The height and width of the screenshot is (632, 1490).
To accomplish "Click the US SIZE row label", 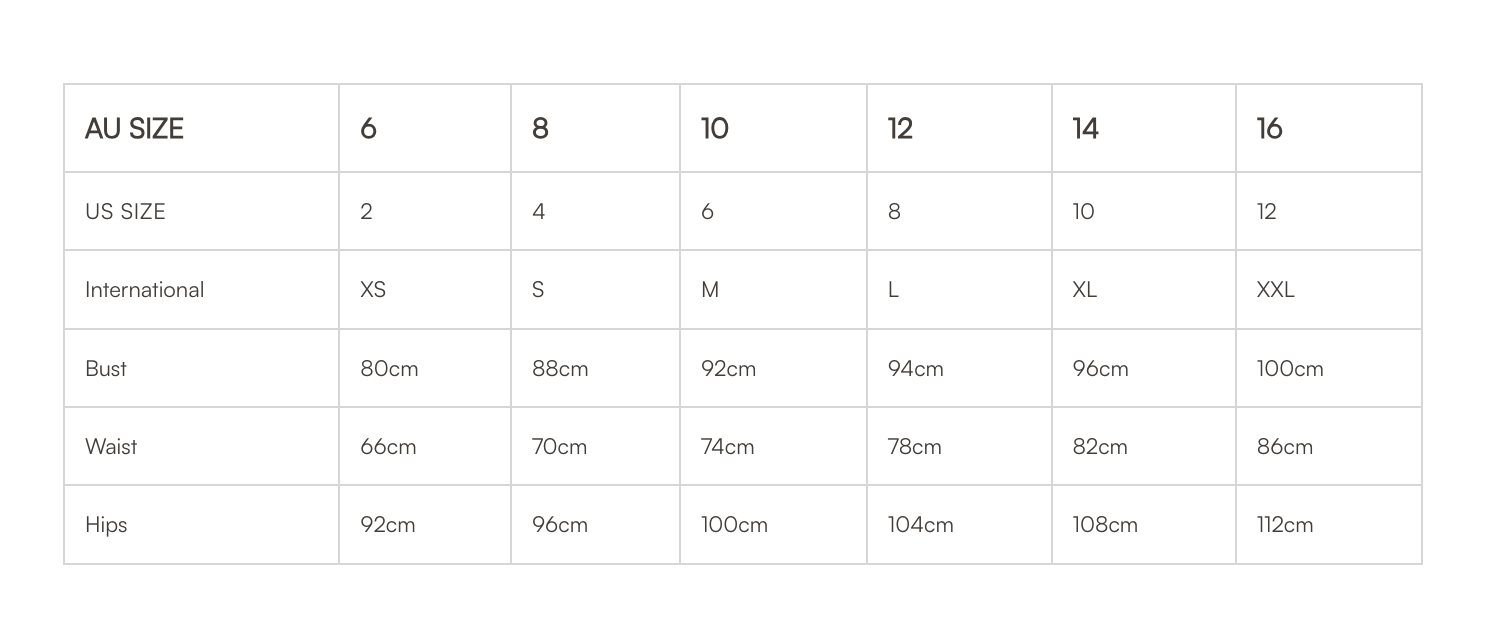I will coord(201,211).
